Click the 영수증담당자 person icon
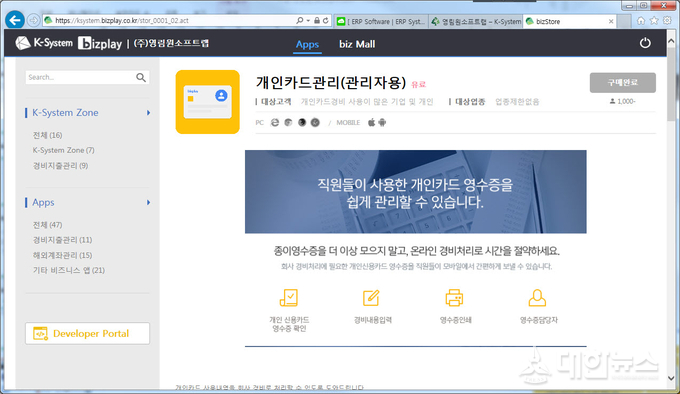The height and width of the screenshot is (394, 680). point(537,298)
